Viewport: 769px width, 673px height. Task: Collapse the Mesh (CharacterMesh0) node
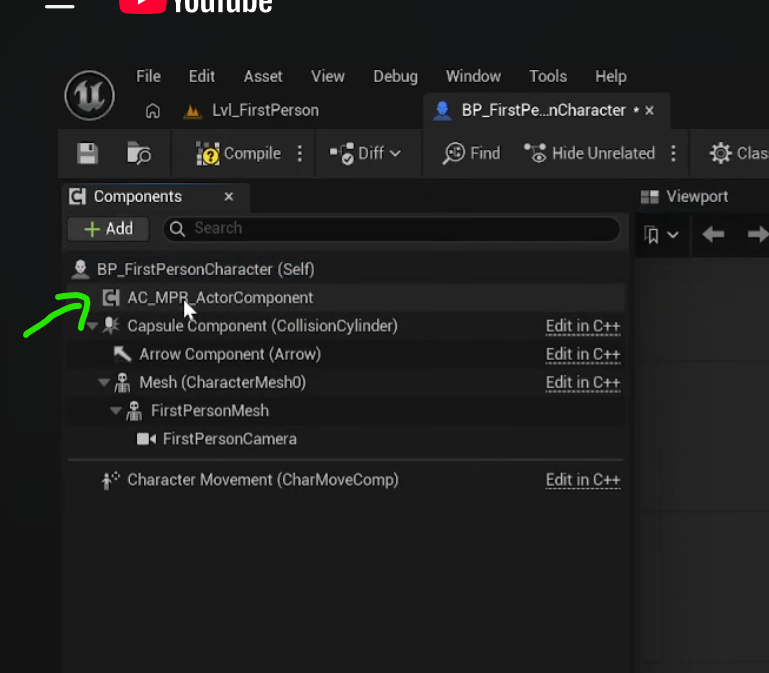(104, 383)
